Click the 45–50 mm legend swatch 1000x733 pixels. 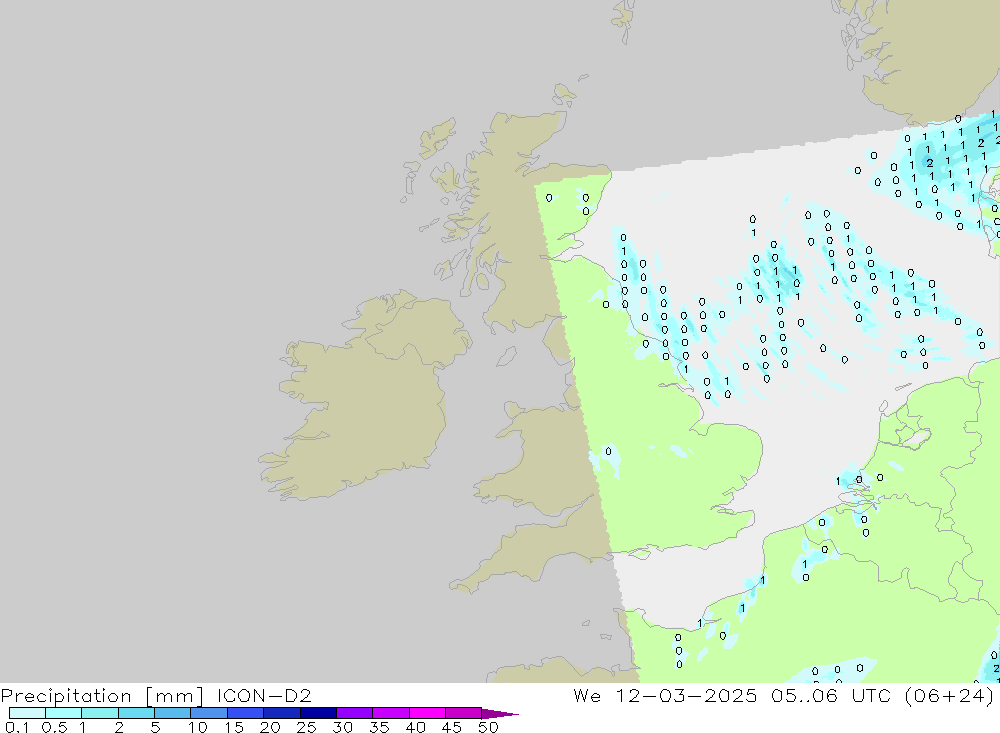coord(463,713)
